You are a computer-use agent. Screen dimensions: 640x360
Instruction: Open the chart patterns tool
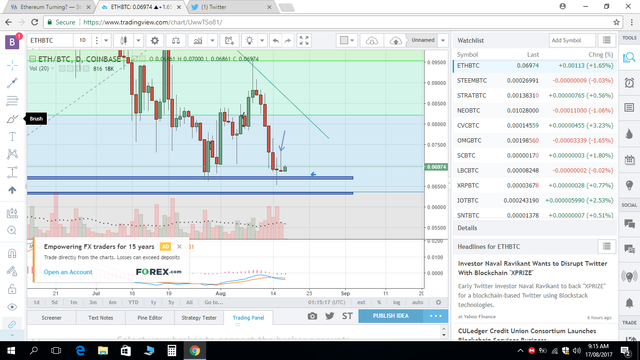[x=12, y=154]
